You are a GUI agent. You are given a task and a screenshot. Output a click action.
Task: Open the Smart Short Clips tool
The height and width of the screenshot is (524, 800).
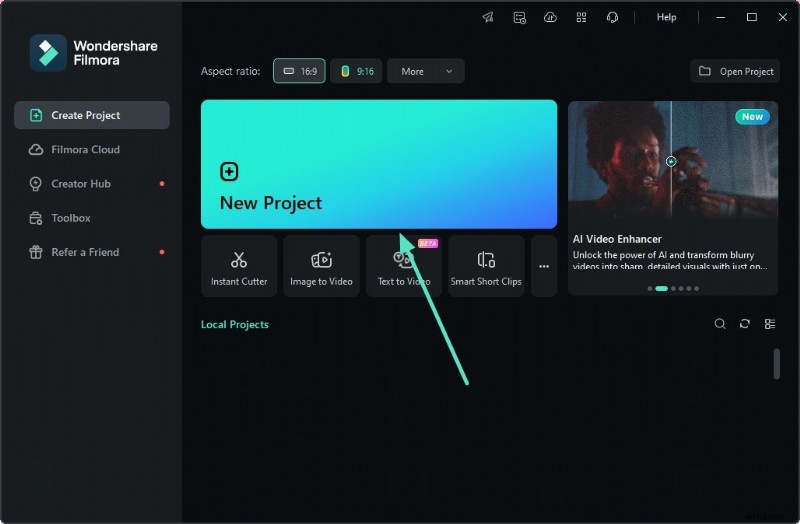point(486,267)
